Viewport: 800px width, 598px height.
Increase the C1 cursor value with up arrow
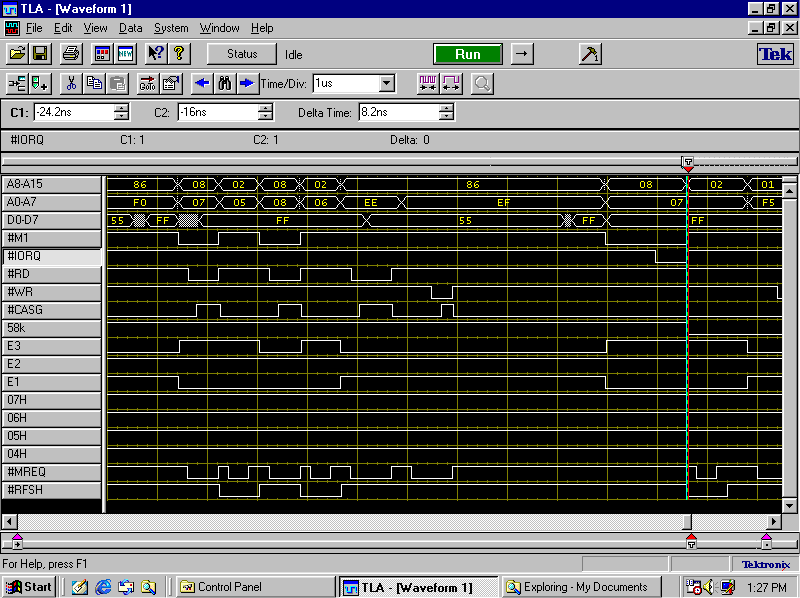(121, 108)
